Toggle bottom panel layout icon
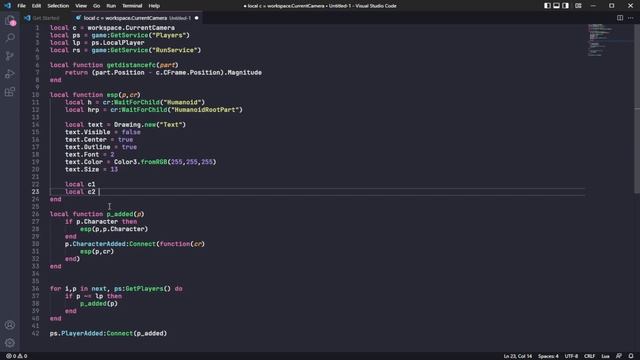Viewport: 640px width, 360px height. click(x=556, y=6)
